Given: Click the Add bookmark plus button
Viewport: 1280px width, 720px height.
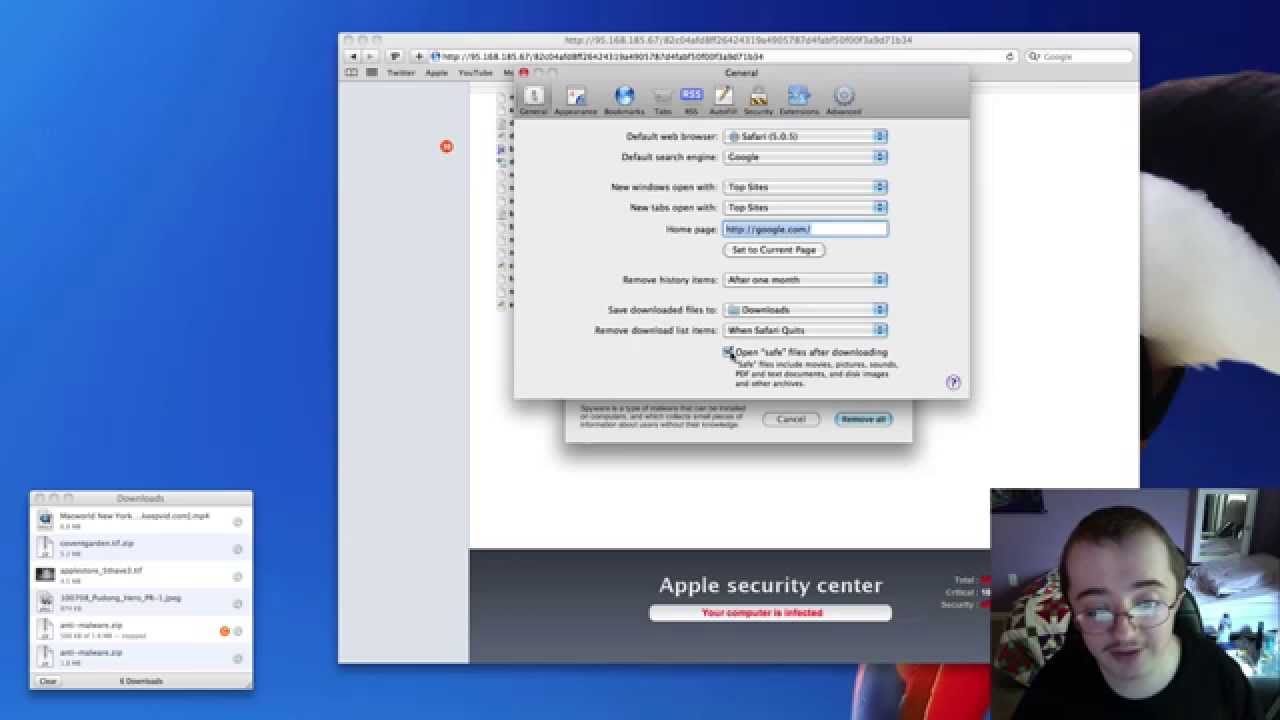Looking at the screenshot, I should click(x=419, y=57).
